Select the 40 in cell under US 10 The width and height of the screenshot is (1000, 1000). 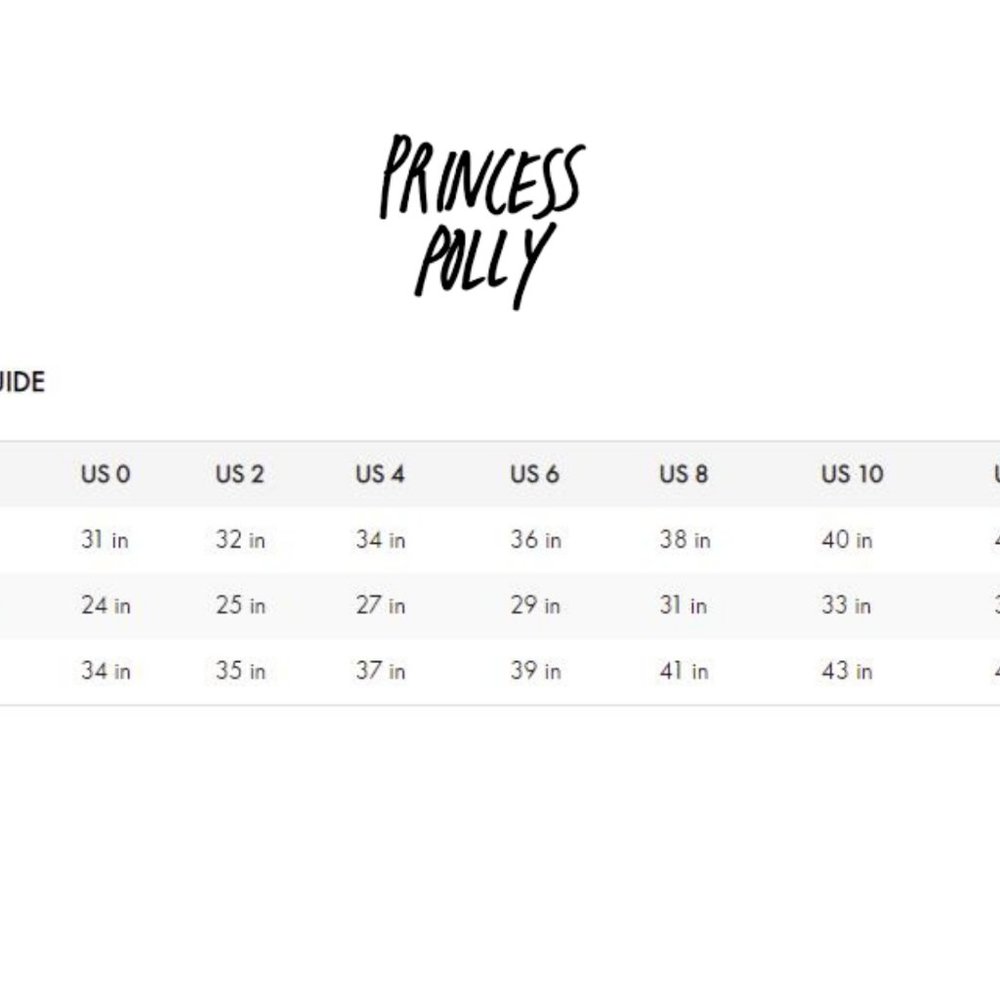click(x=846, y=540)
